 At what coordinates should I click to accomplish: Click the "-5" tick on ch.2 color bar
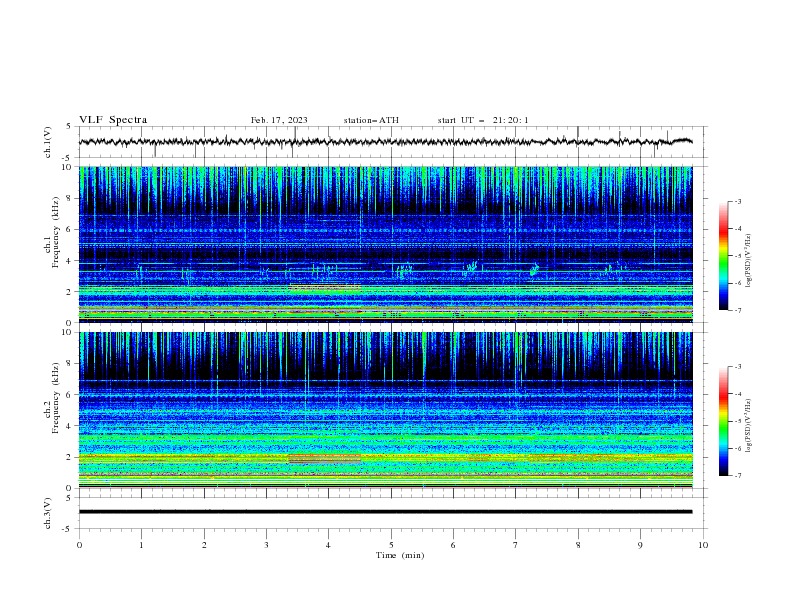pyautogui.click(x=737, y=421)
